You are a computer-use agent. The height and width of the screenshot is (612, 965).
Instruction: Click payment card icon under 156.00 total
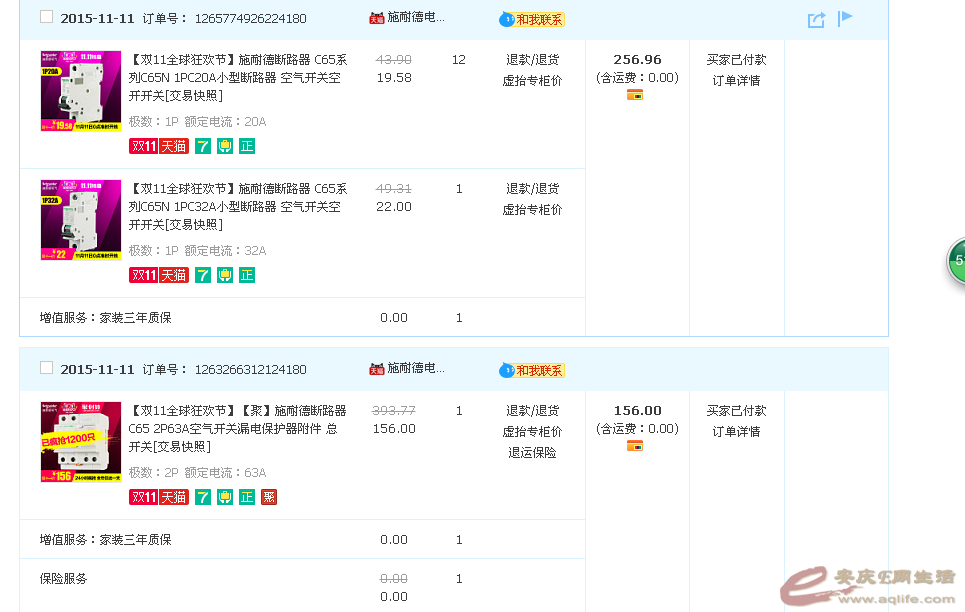(635, 446)
